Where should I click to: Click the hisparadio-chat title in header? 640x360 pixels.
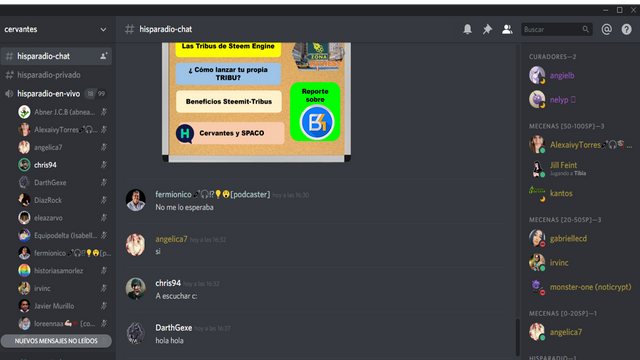(166, 29)
